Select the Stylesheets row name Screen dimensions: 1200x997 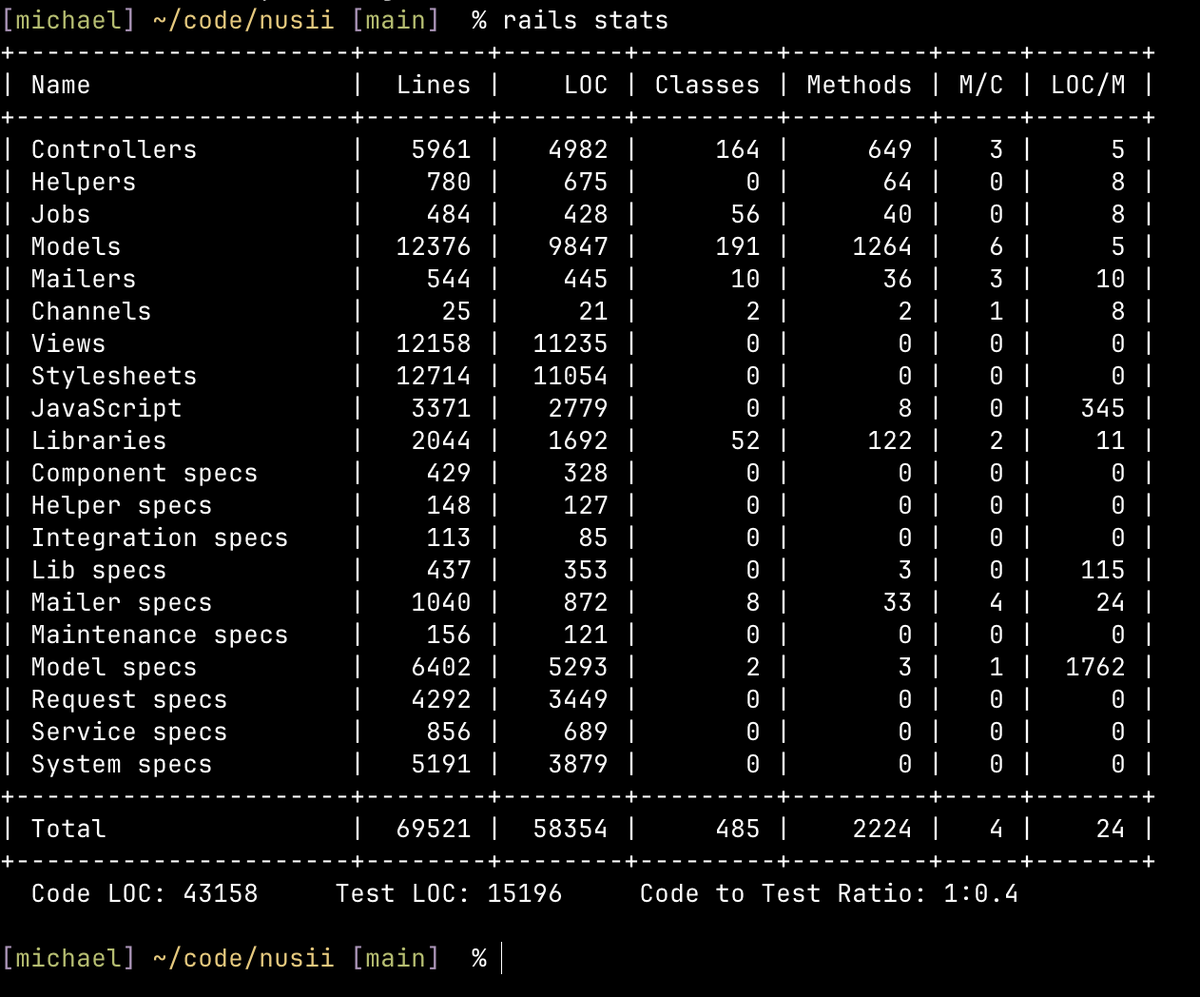tap(114, 376)
